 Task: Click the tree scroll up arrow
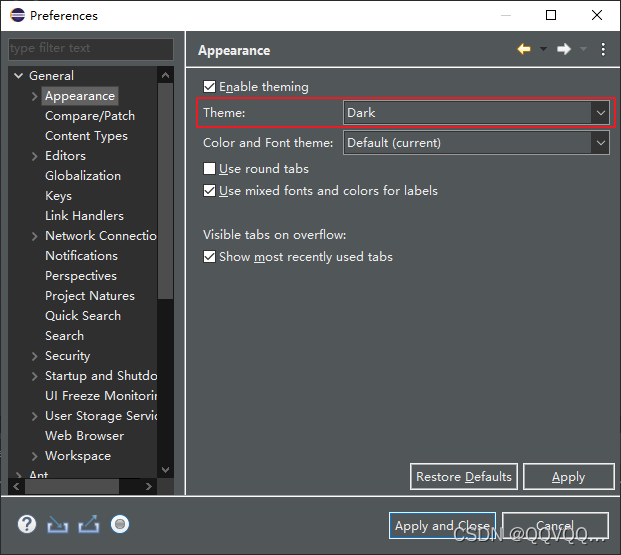coord(166,75)
